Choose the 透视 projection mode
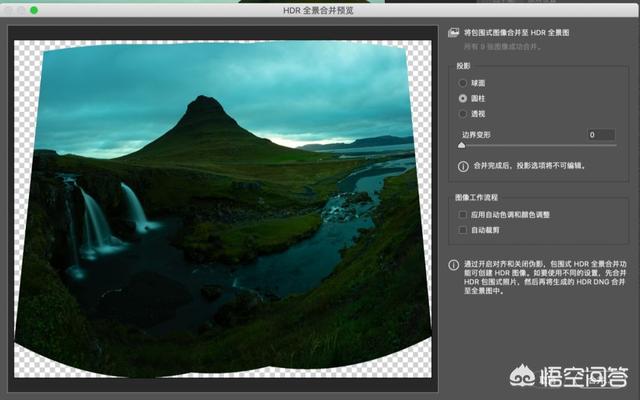Viewport: 640px width, 400px height. tap(463, 114)
